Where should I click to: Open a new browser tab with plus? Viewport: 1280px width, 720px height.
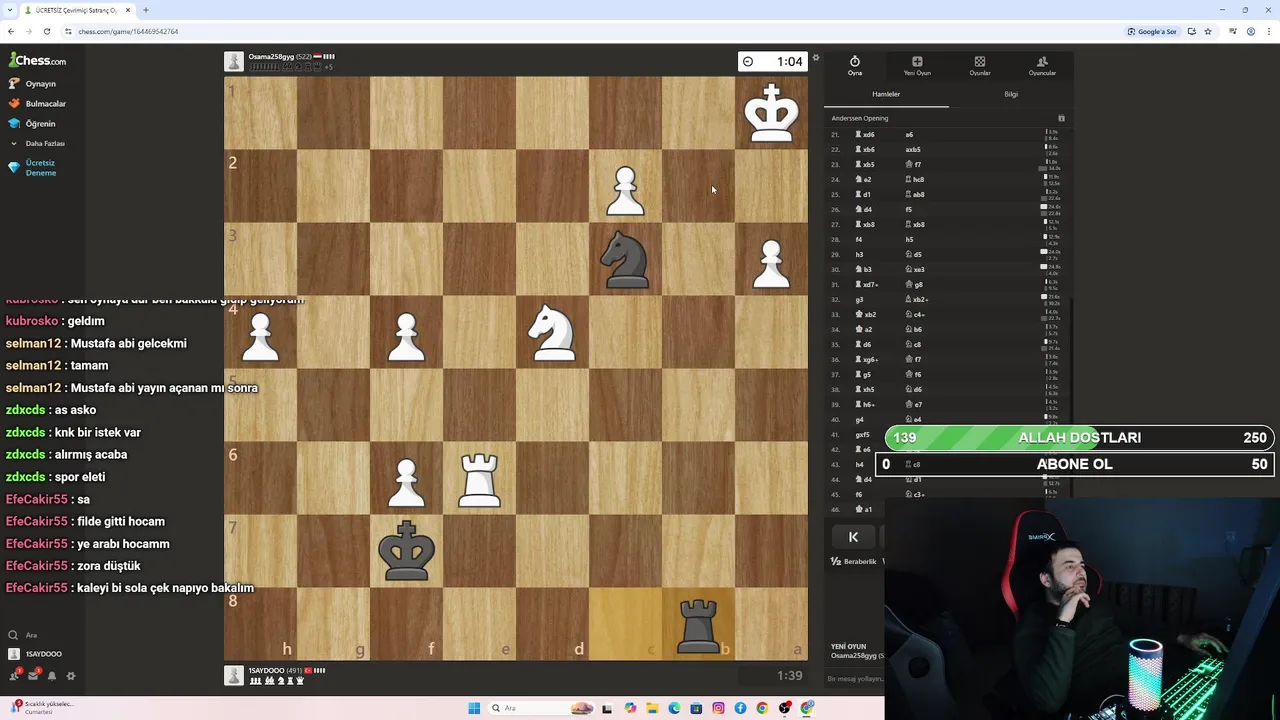(x=146, y=10)
